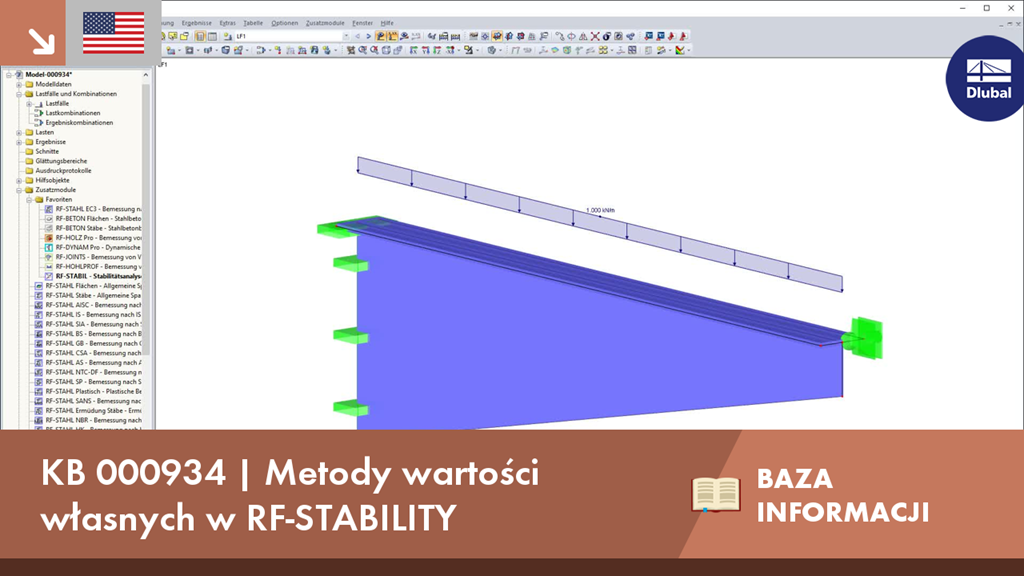Click the PDF export icon at toolbar end
Image resolution: width=1024 pixels, height=576 pixels.
[683, 36]
